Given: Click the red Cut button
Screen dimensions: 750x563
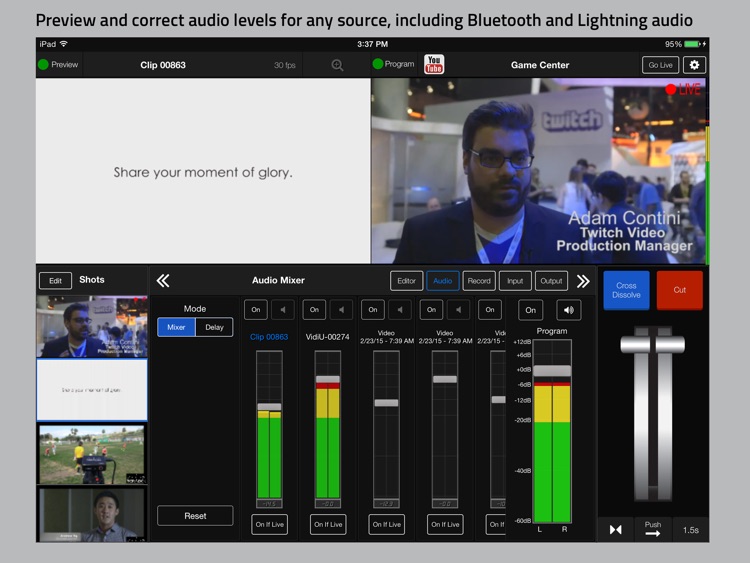Looking at the screenshot, I should tap(680, 290).
